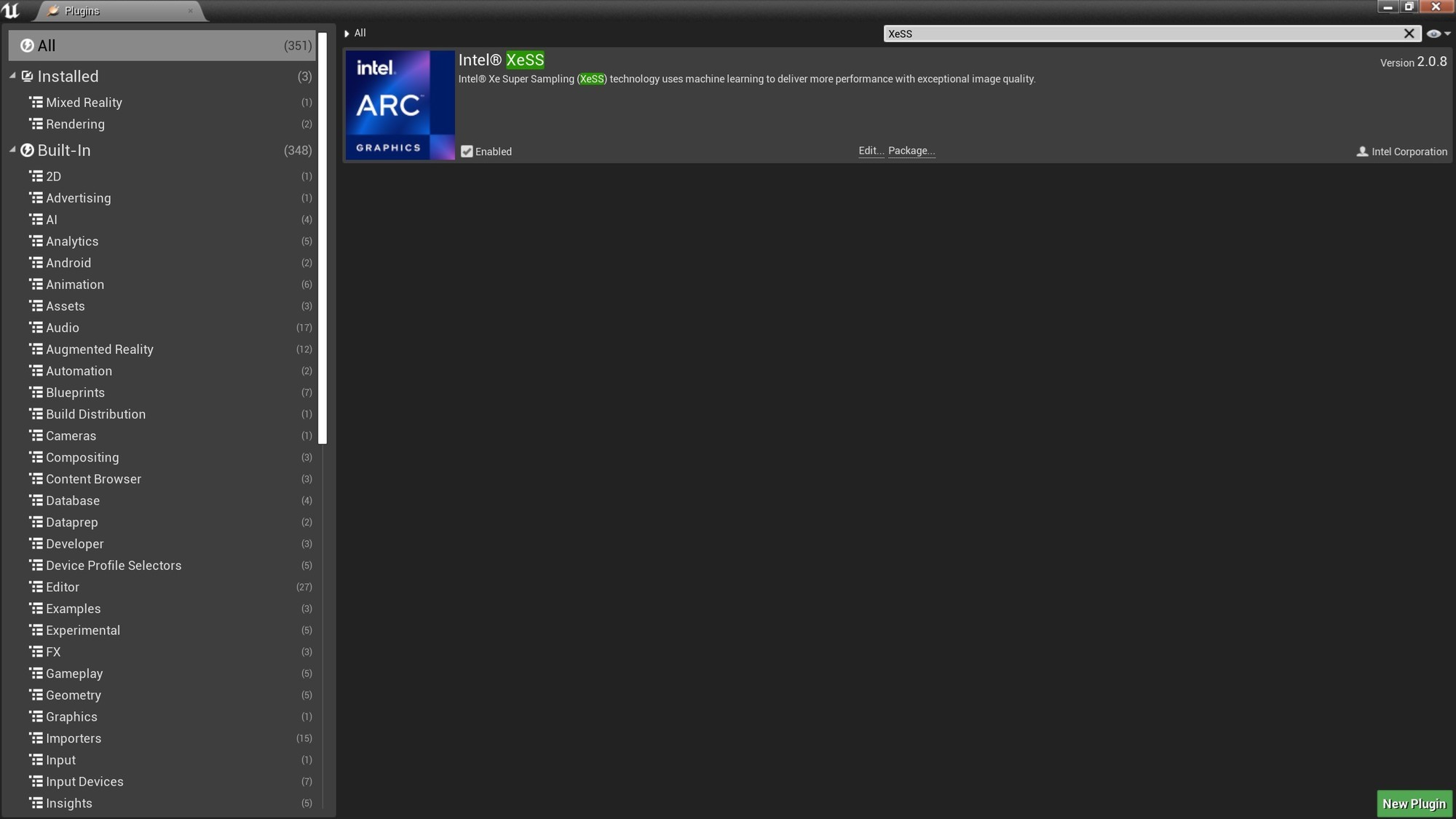Open the view options eye dropdown
The image size is (1456, 819).
click(1439, 33)
